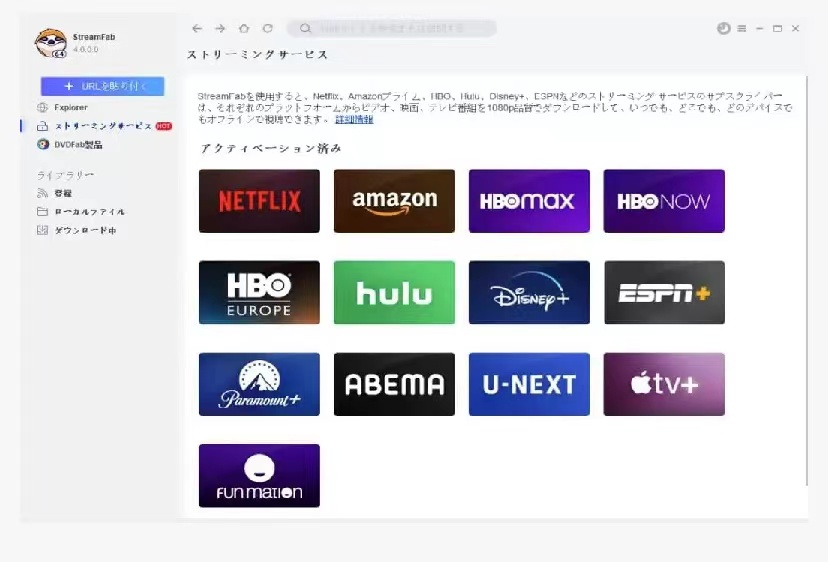Open the Disney+ service tile

[529, 292]
